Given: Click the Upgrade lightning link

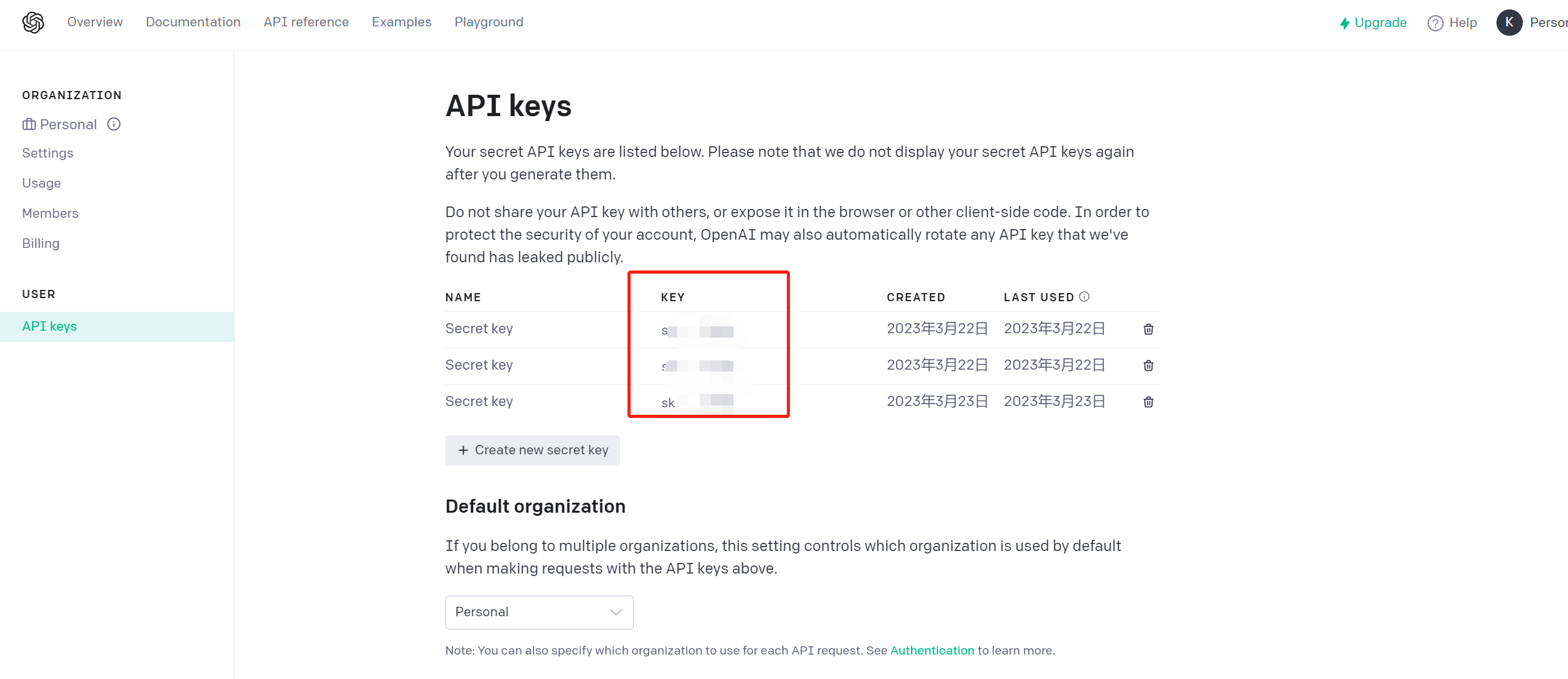Looking at the screenshot, I should pyautogui.click(x=1373, y=23).
